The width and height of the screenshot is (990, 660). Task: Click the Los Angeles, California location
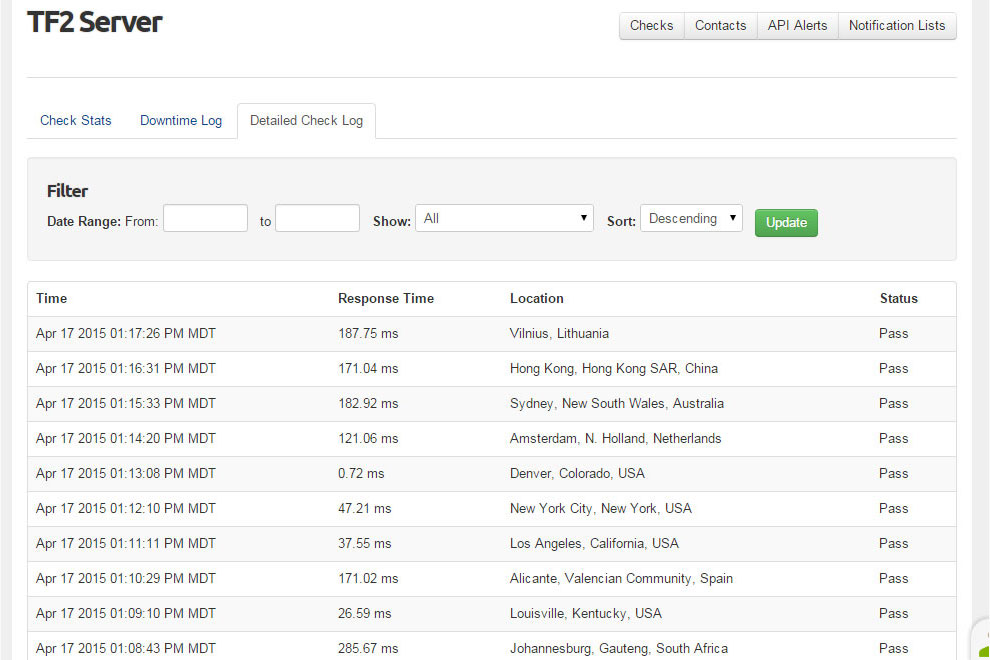click(x=594, y=544)
